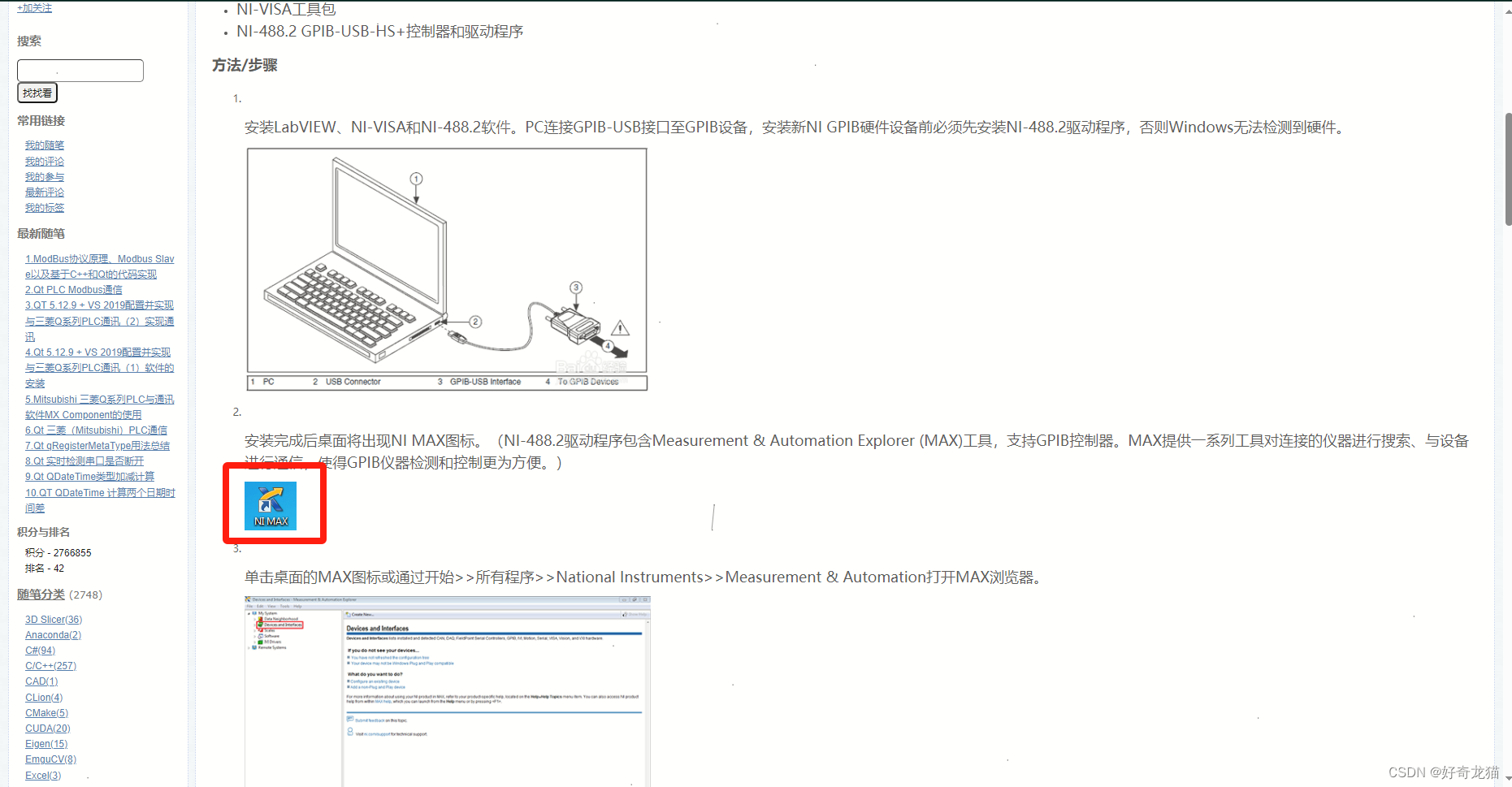The width and height of the screenshot is (1512, 787).
Task: Open the Eigen(15) category
Action: pos(46,744)
